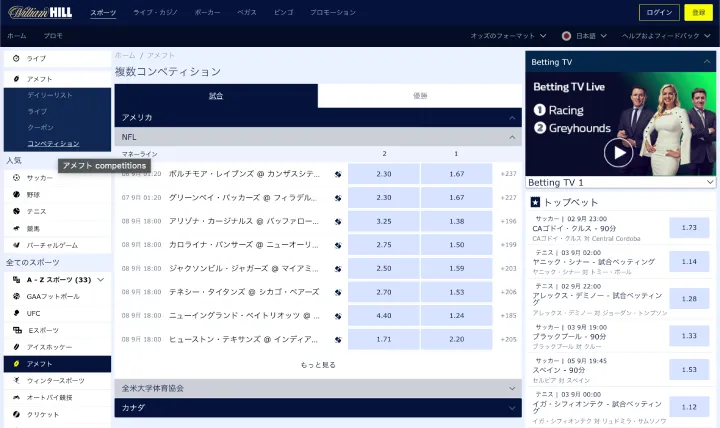Click stats icon for グリーンベイ・パッカーズ match
720x428 pixels.
338,198
